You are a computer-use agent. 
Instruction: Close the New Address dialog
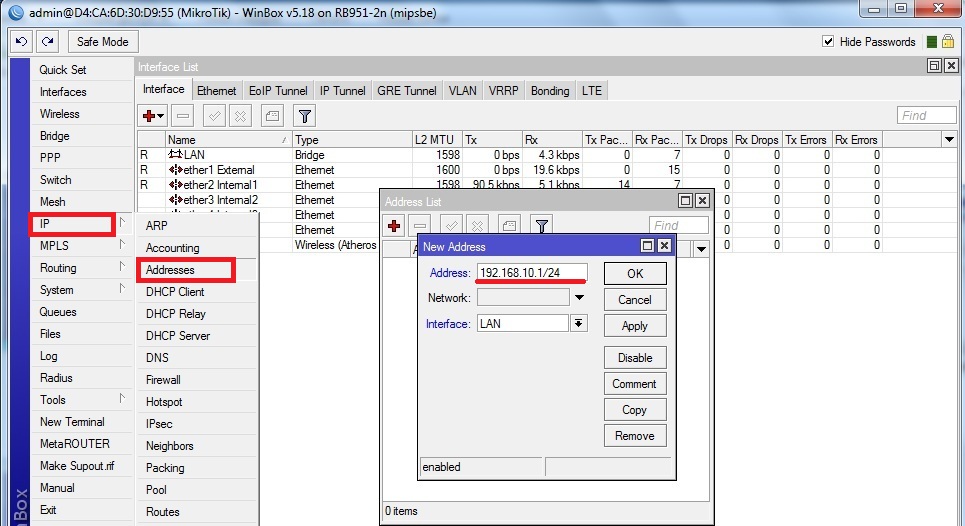click(x=664, y=246)
